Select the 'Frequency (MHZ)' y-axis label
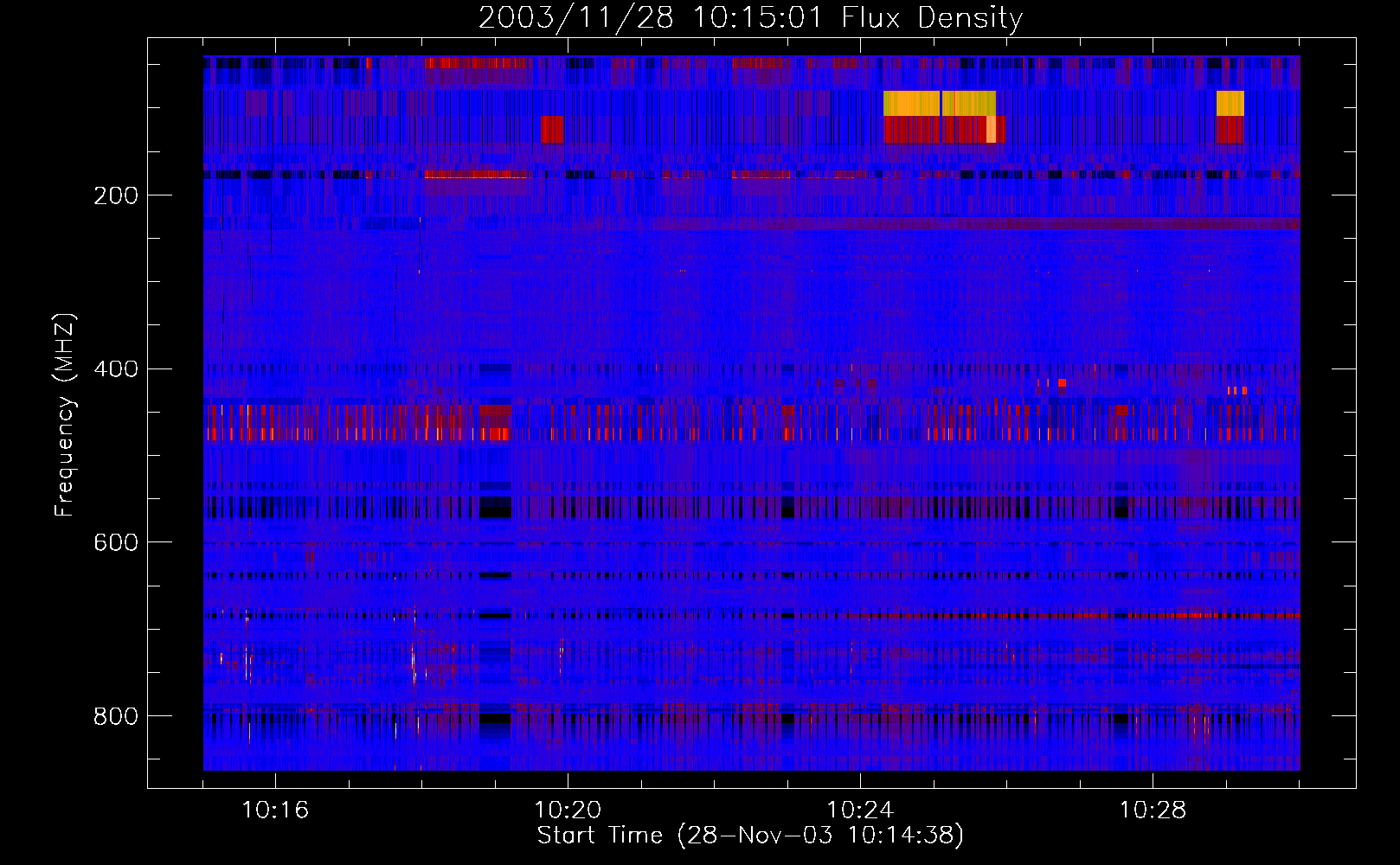The width and height of the screenshot is (1400, 865). pos(64,414)
